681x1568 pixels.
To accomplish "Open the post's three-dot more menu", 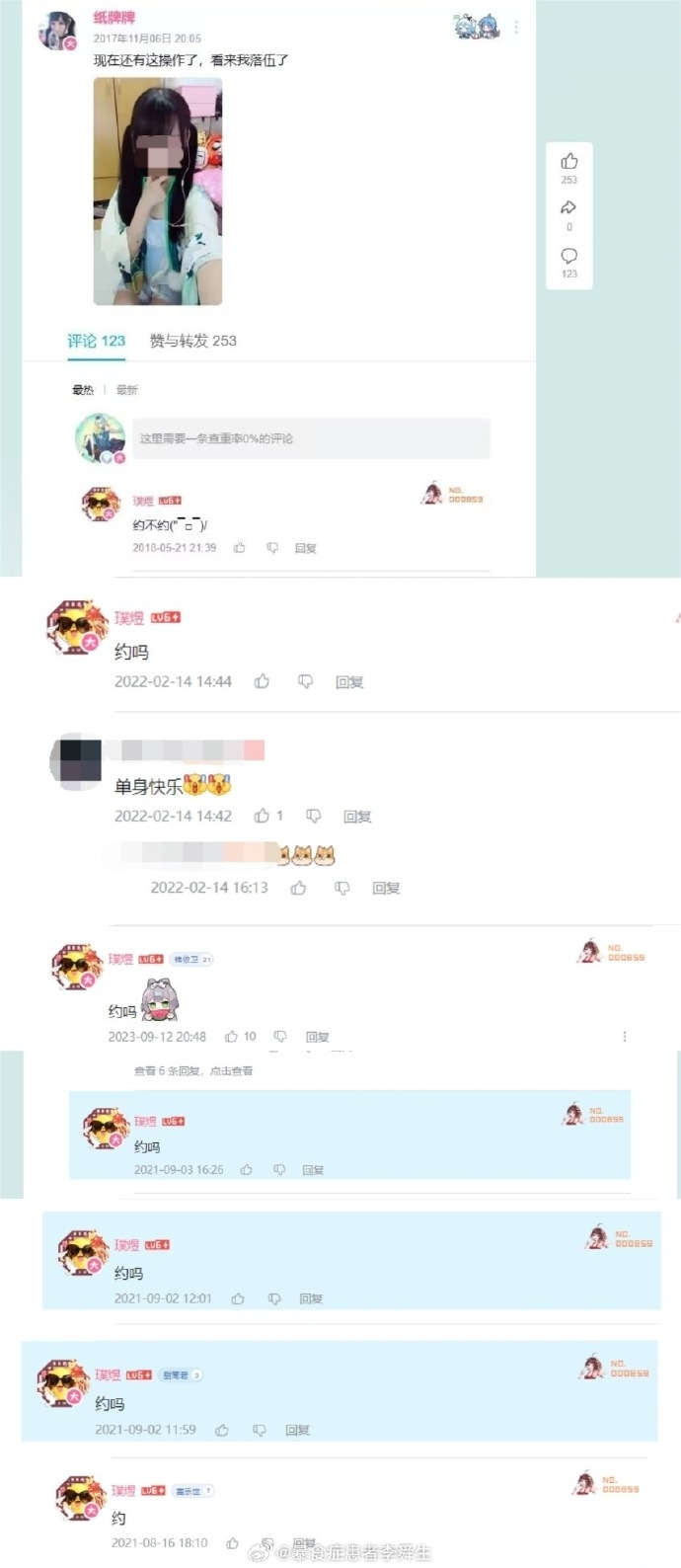I will [516, 28].
